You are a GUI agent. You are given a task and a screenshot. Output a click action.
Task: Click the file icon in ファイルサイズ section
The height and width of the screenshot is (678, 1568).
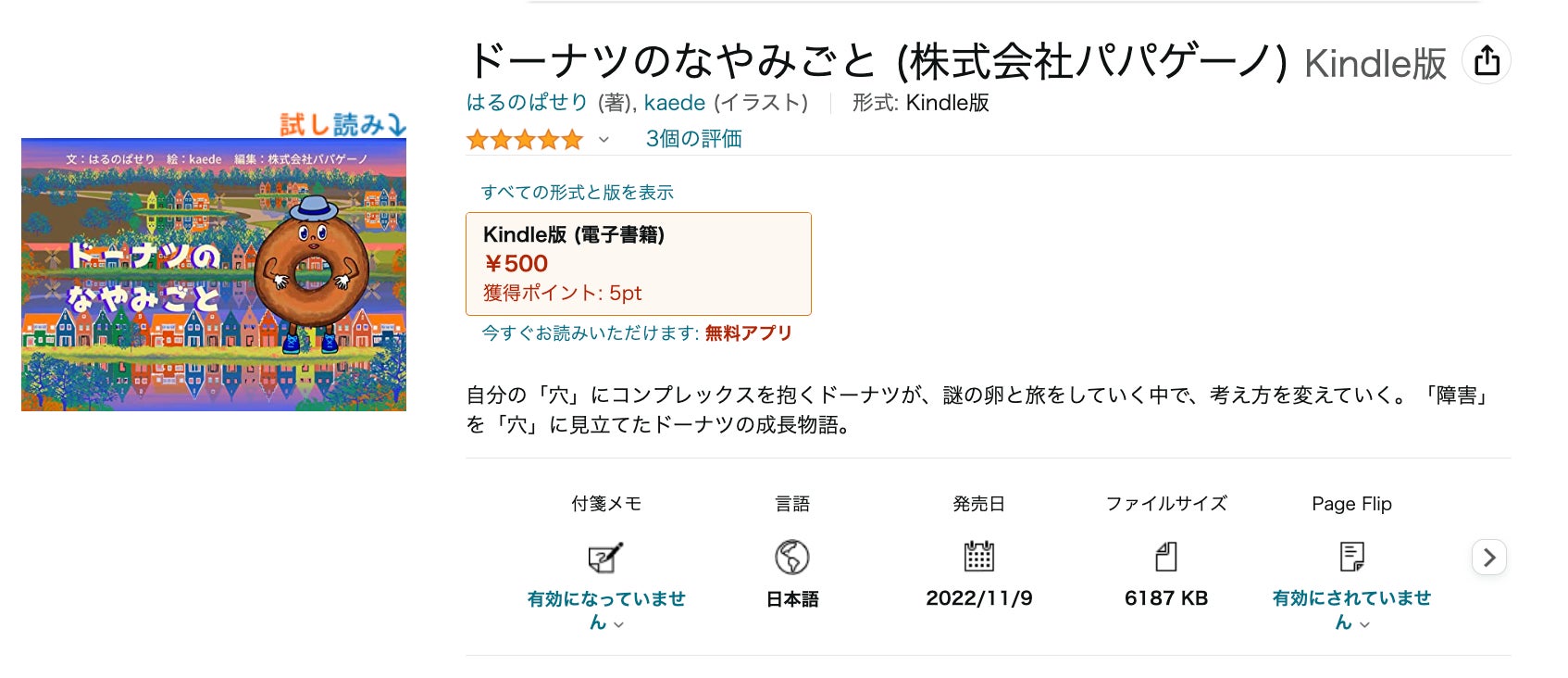[1165, 556]
